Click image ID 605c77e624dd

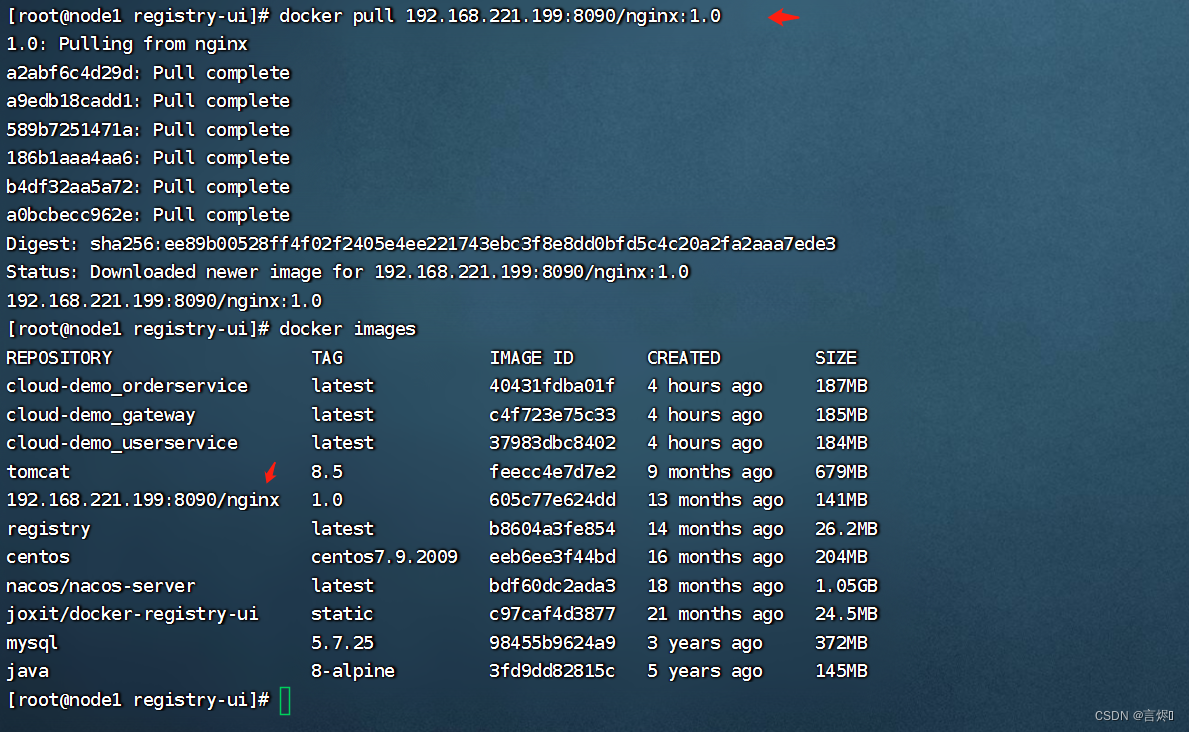click(x=552, y=499)
